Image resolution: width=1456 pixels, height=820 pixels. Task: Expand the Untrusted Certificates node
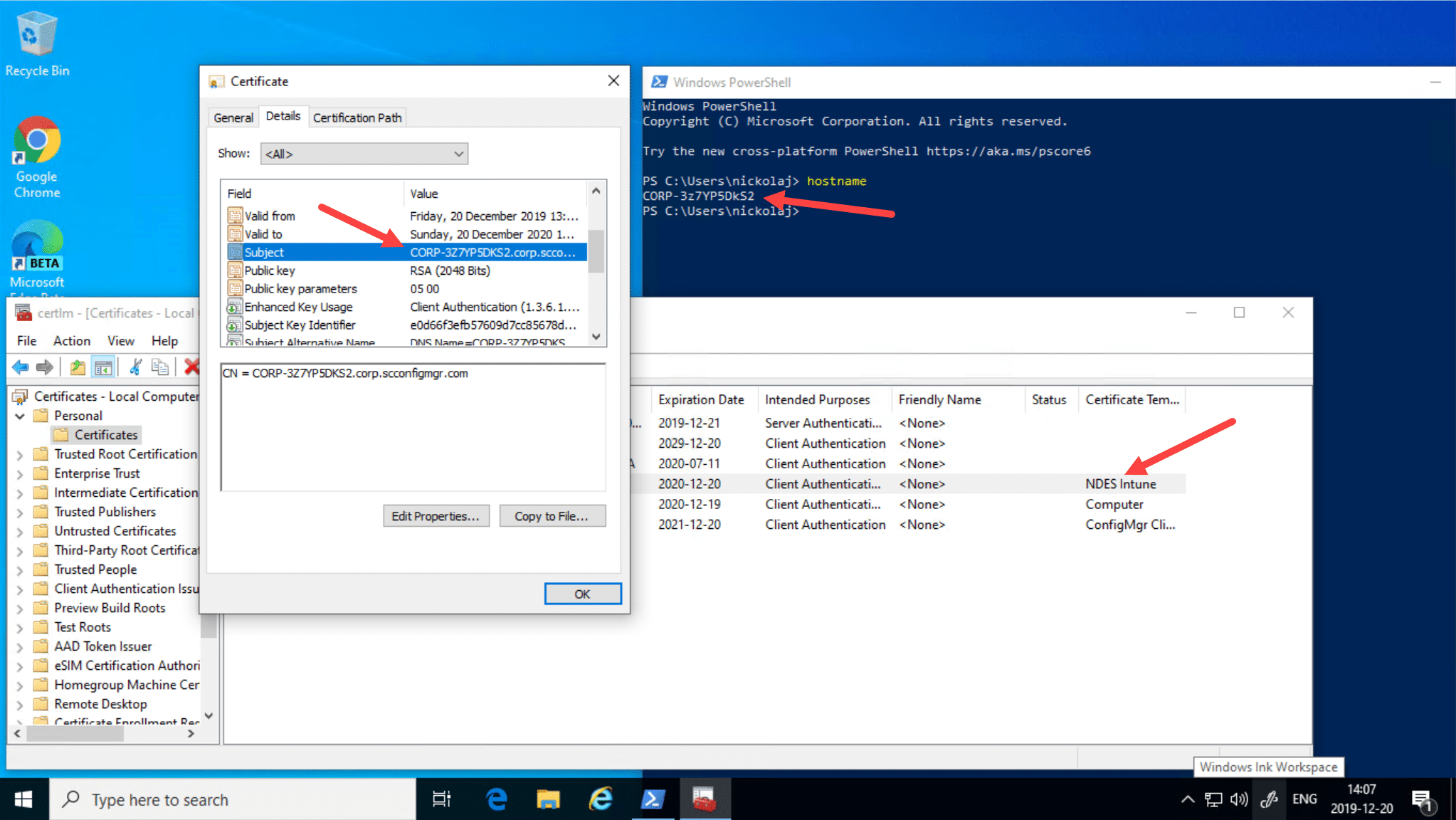click(x=20, y=531)
